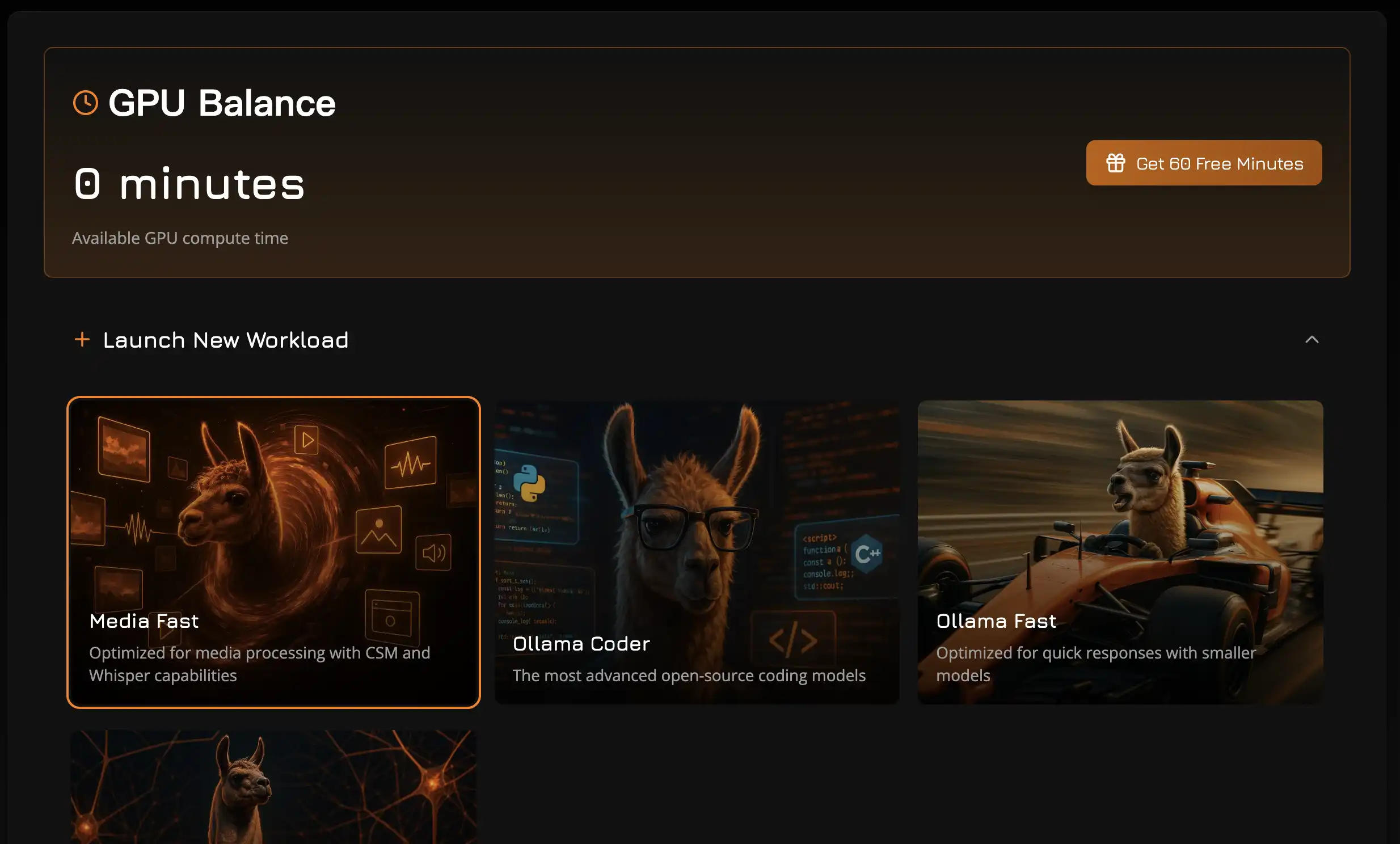1400x844 pixels.
Task: Click the gift icon on the orange button
Action: [x=1115, y=163]
